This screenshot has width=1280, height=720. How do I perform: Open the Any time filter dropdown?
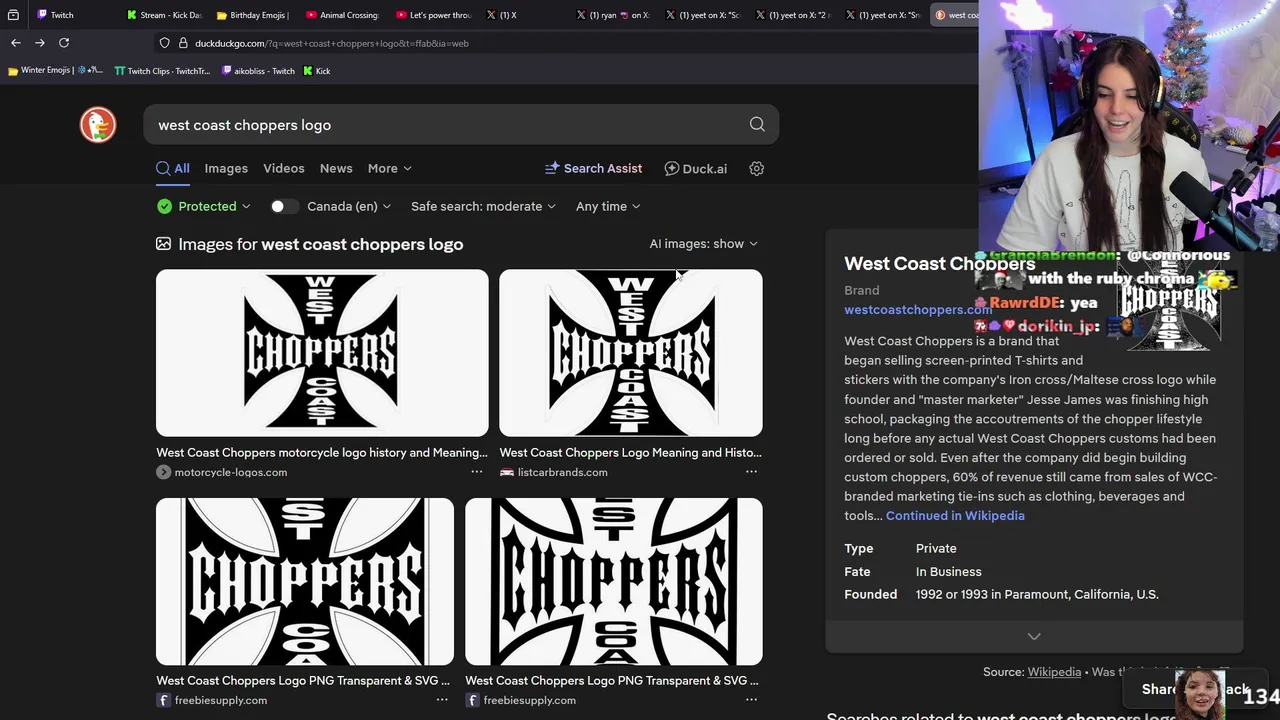pyautogui.click(x=608, y=206)
